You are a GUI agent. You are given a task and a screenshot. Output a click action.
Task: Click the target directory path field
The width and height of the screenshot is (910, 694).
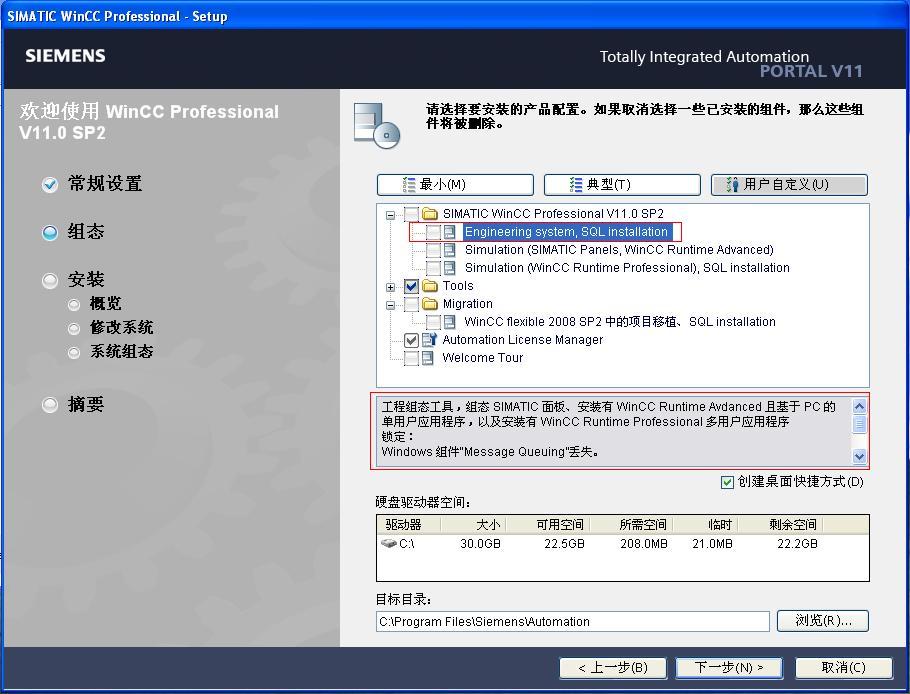coord(573,621)
